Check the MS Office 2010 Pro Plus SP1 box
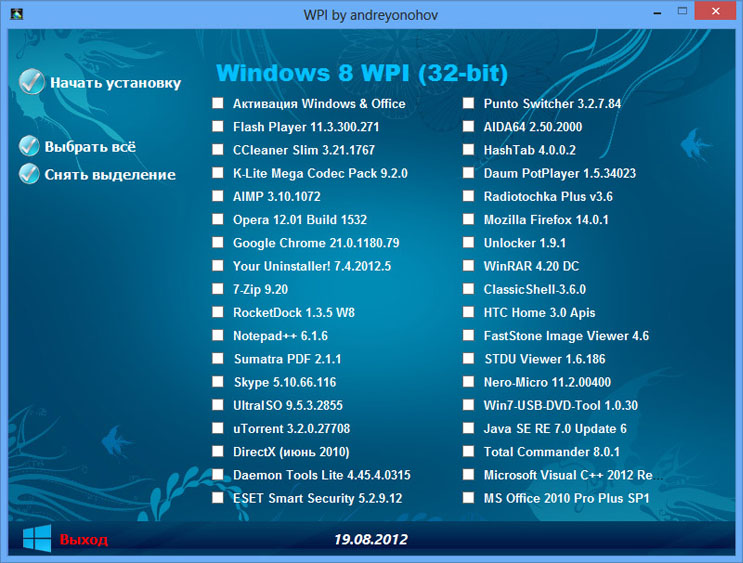Image resolution: width=743 pixels, height=563 pixels. coord(469,498)
